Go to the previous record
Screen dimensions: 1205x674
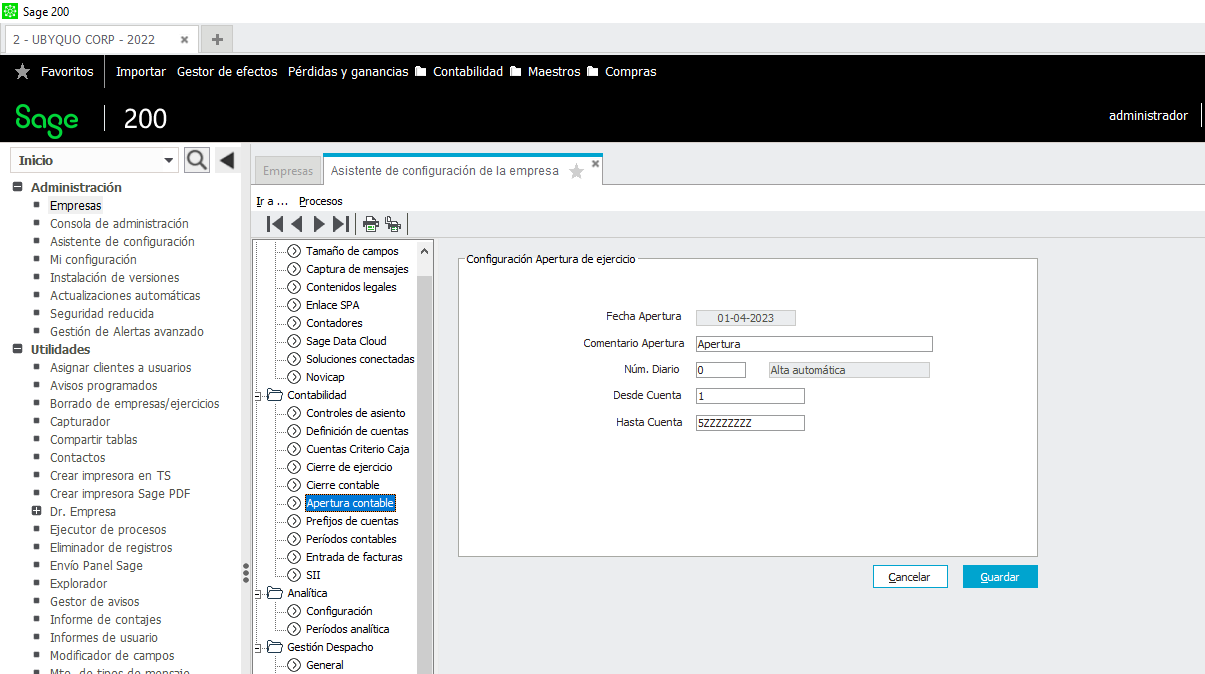[297, 224]
